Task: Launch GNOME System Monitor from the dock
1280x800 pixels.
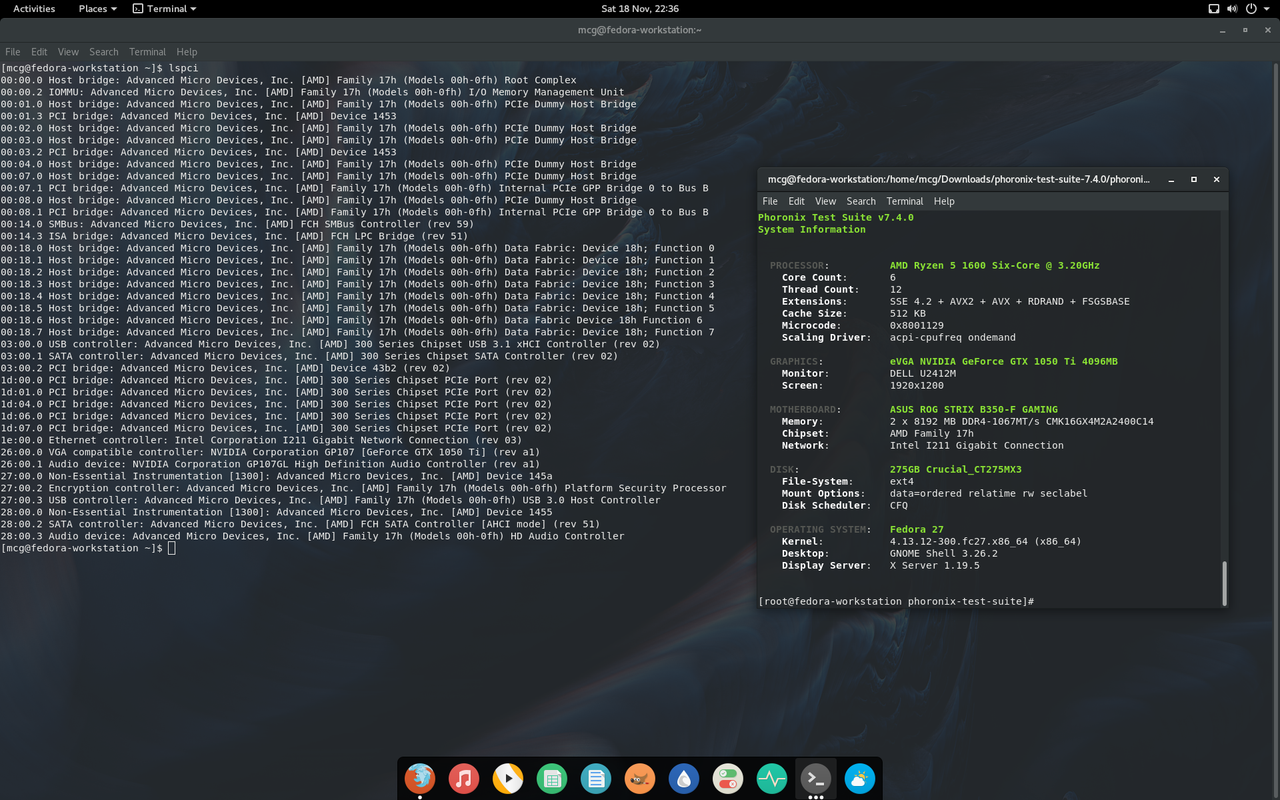Action: point(771,779)
